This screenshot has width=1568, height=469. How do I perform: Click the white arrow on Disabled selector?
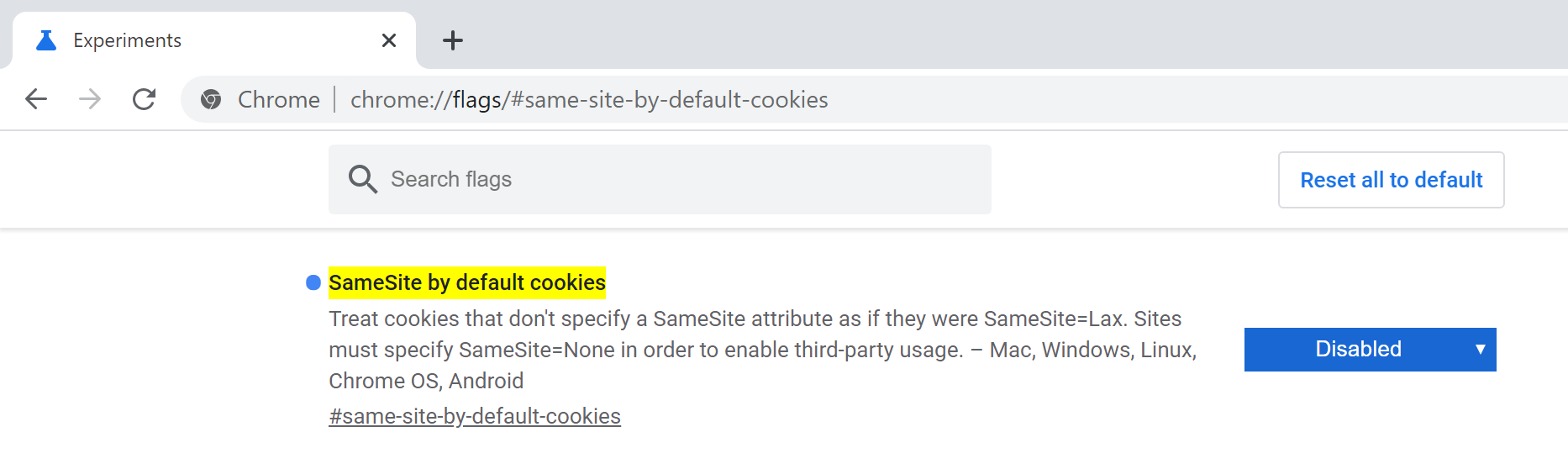[x=1480, y=349]
